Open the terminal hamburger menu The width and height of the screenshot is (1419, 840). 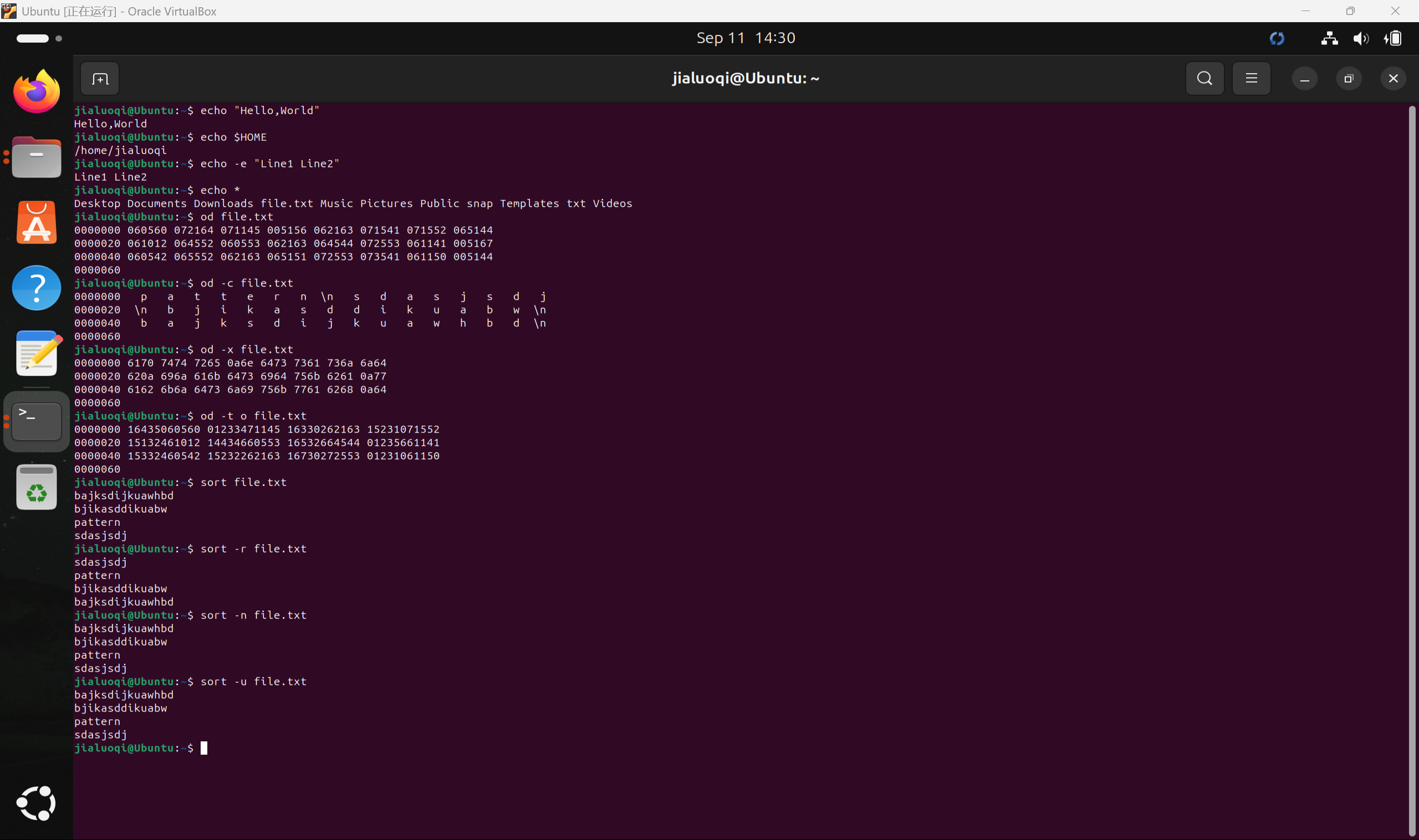pos(1251,79)
